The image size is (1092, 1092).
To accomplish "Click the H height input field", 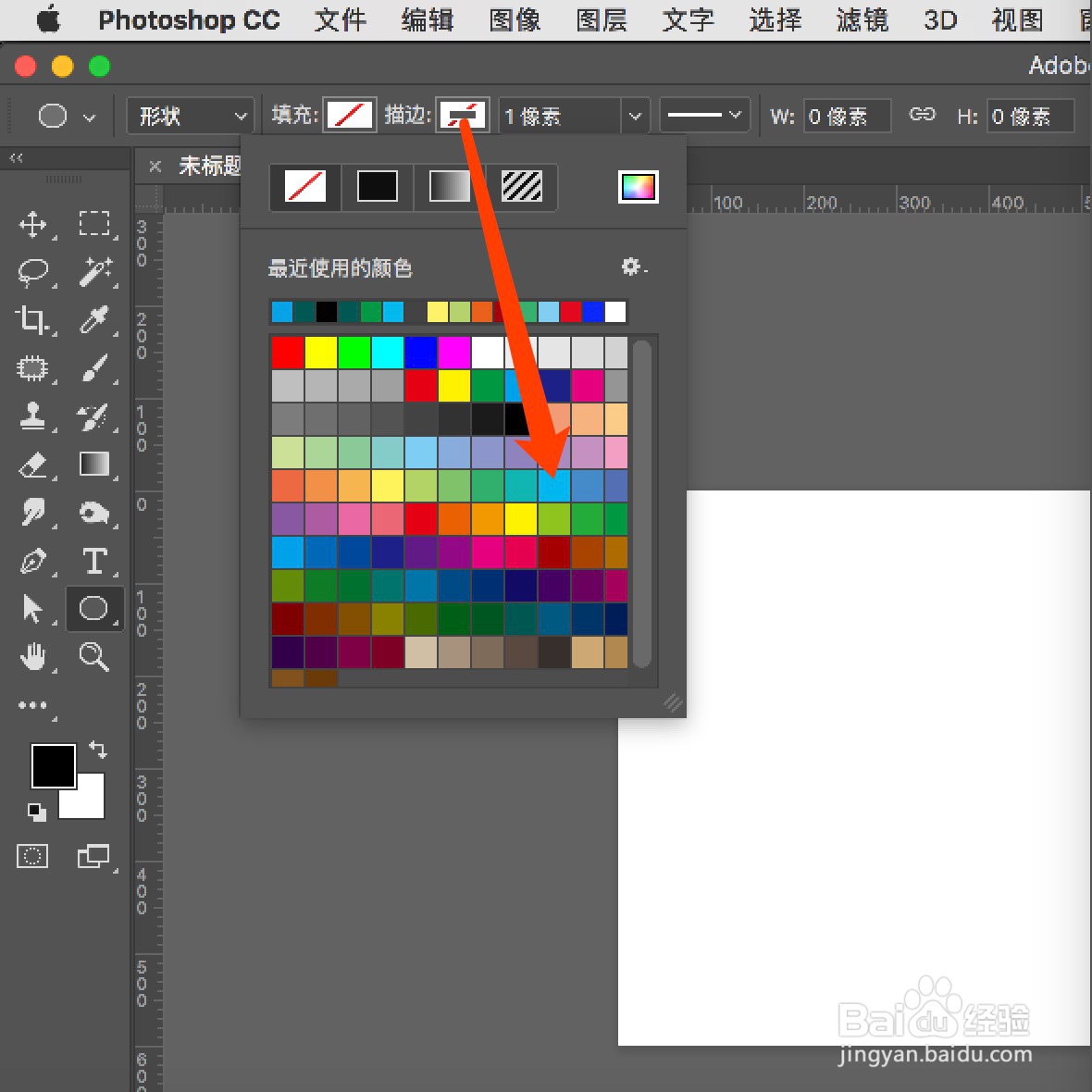I will 1030,116.
